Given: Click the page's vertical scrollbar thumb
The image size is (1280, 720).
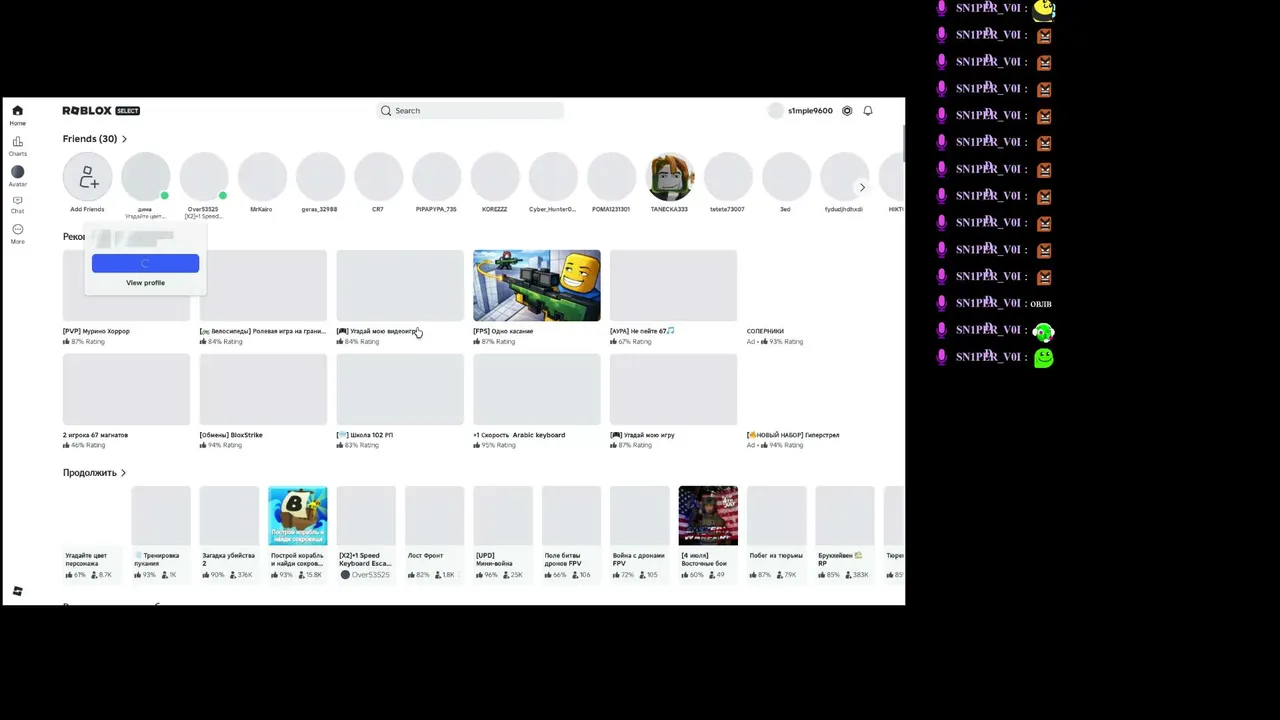Looking at the screenshot, I should coord(903,143).
